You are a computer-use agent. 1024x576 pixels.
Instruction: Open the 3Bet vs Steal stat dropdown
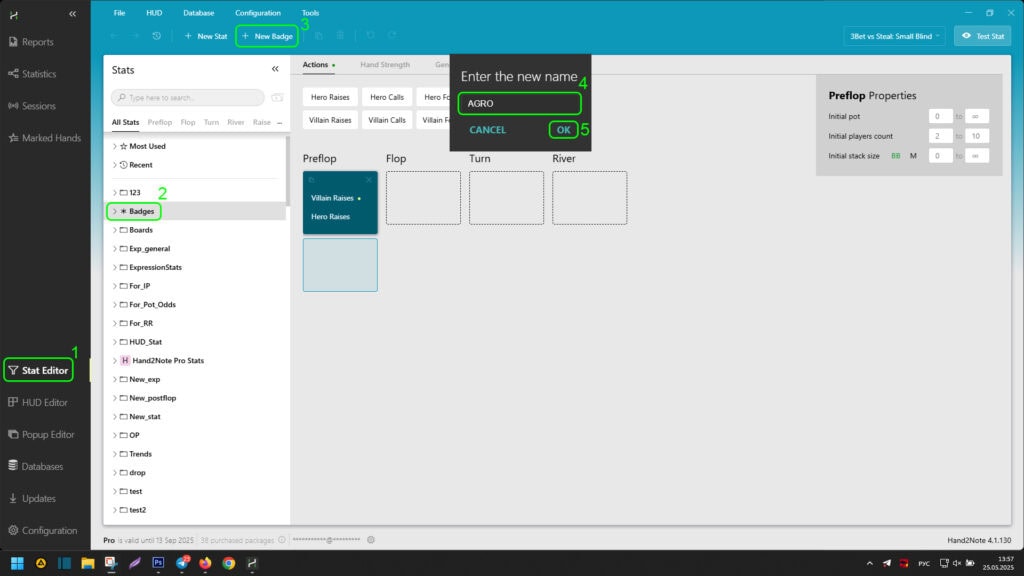pos(893,36)
